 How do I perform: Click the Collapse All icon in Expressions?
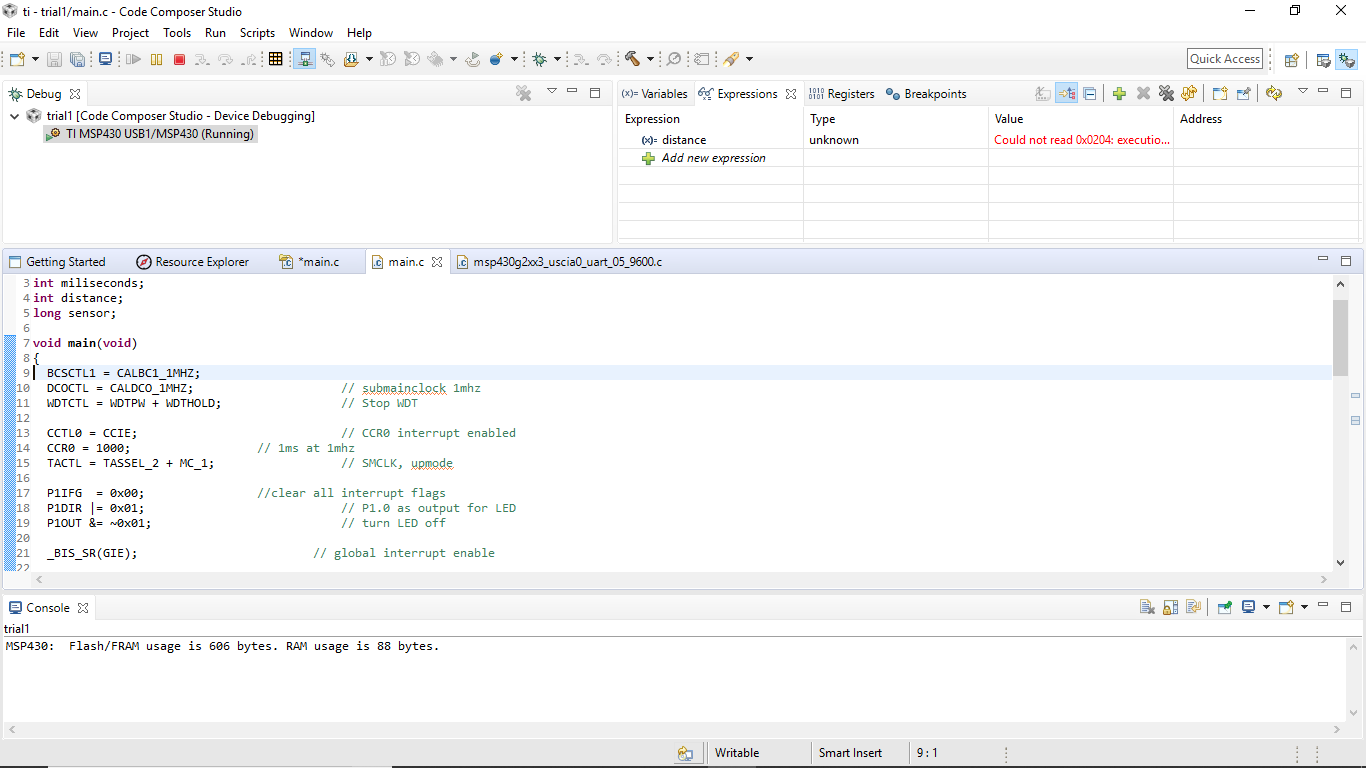(1090, 94)
